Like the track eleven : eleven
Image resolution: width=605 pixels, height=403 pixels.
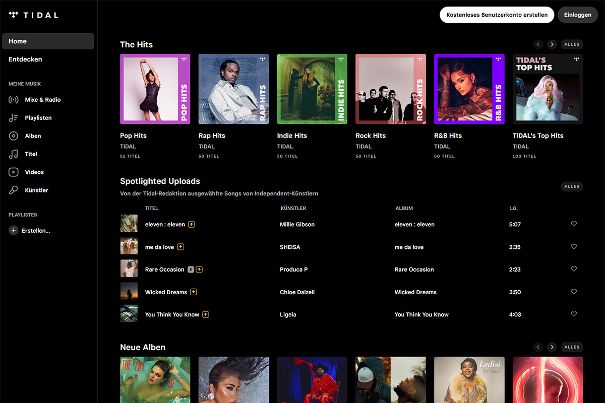[574, 224]
